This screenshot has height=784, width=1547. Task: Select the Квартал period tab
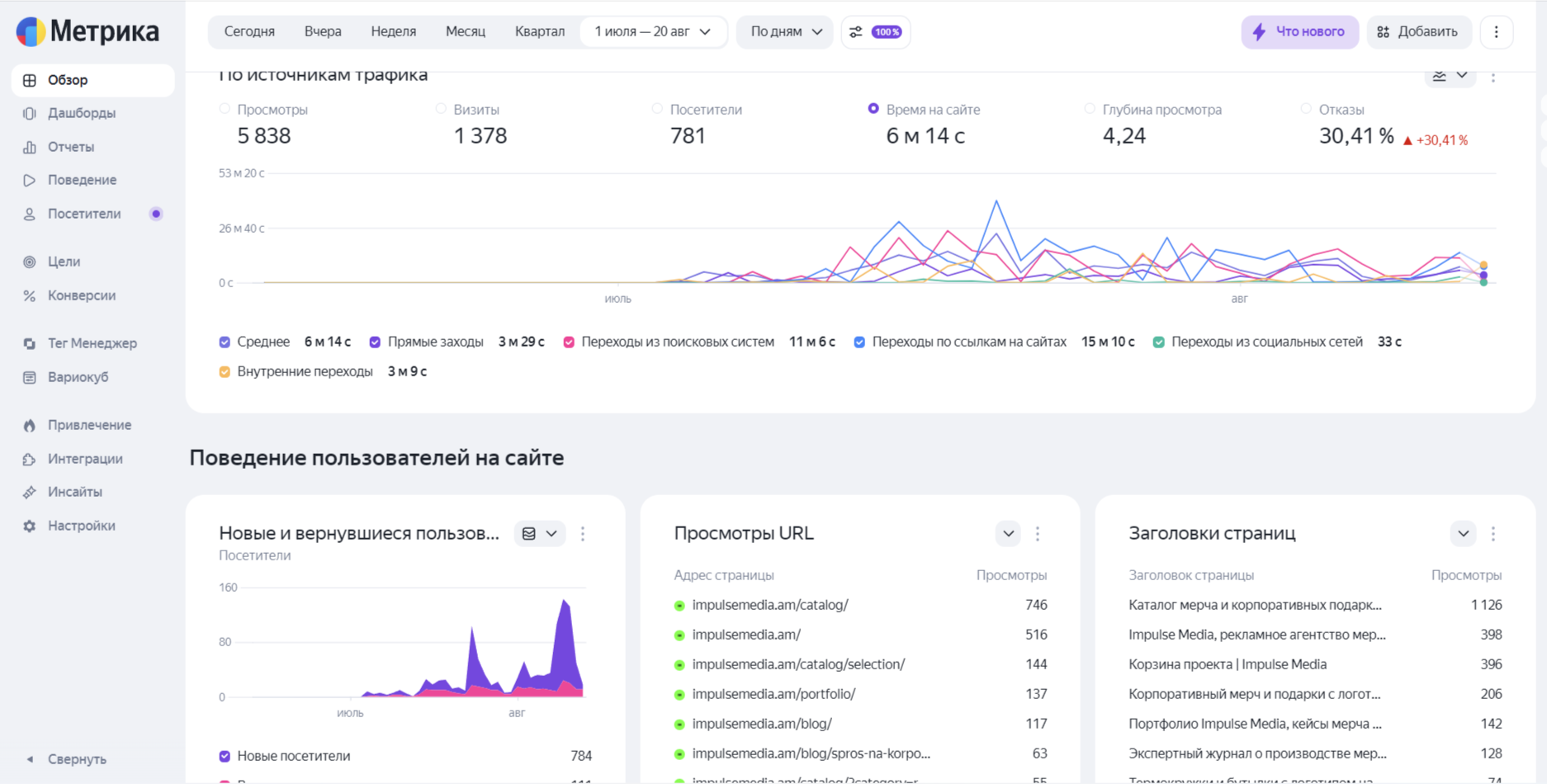(540, 31)
